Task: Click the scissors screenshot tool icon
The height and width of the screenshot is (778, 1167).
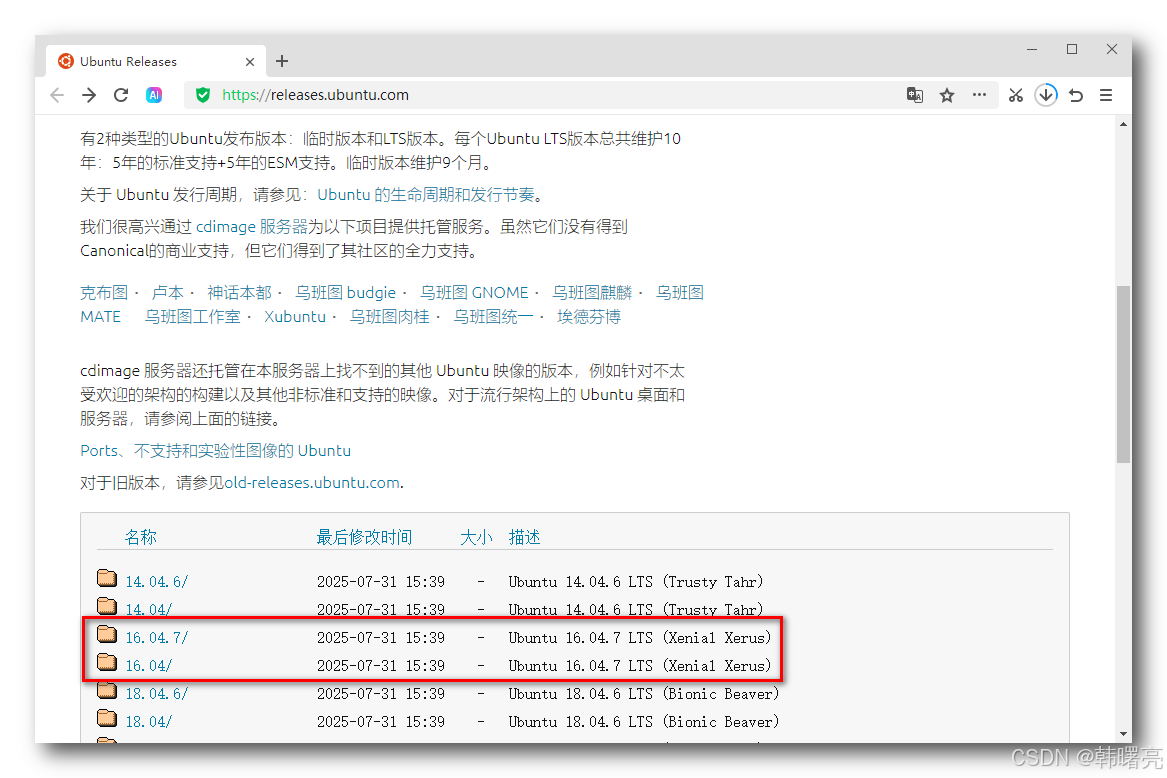Action: coord(1016,95)
